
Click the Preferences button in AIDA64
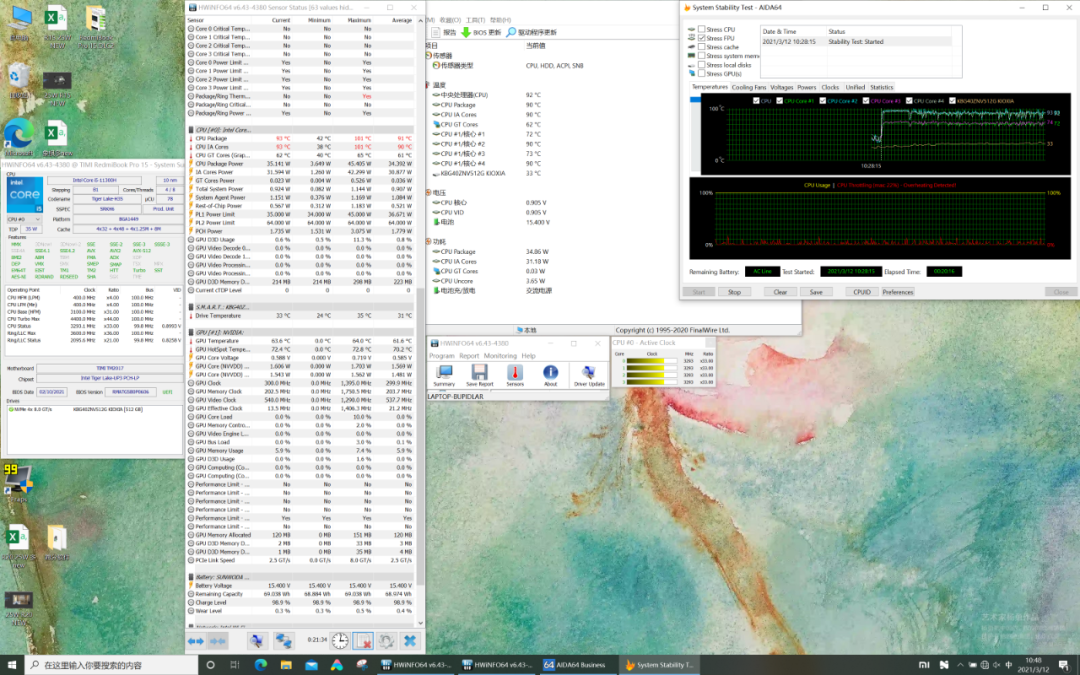pyautogui.click(x=897, y=292)
